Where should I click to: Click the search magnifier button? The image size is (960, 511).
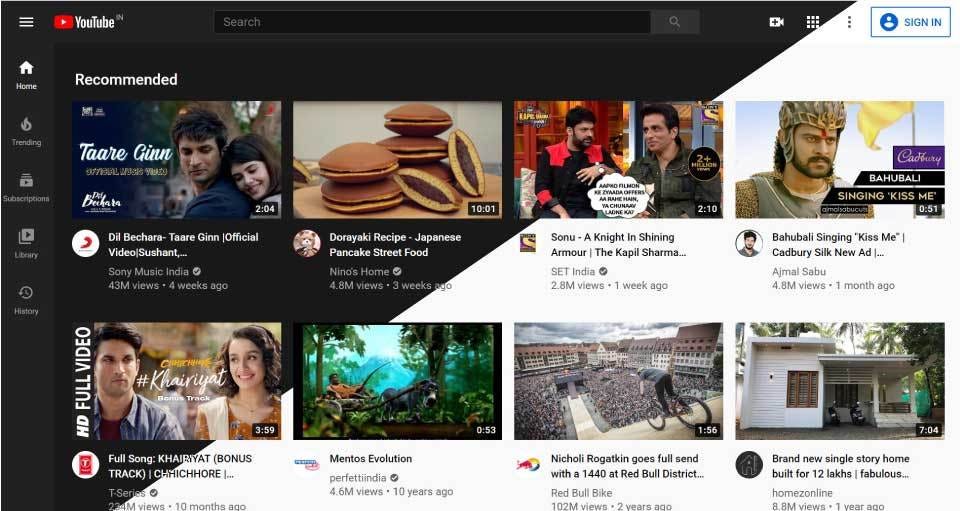tap(675, 22)
